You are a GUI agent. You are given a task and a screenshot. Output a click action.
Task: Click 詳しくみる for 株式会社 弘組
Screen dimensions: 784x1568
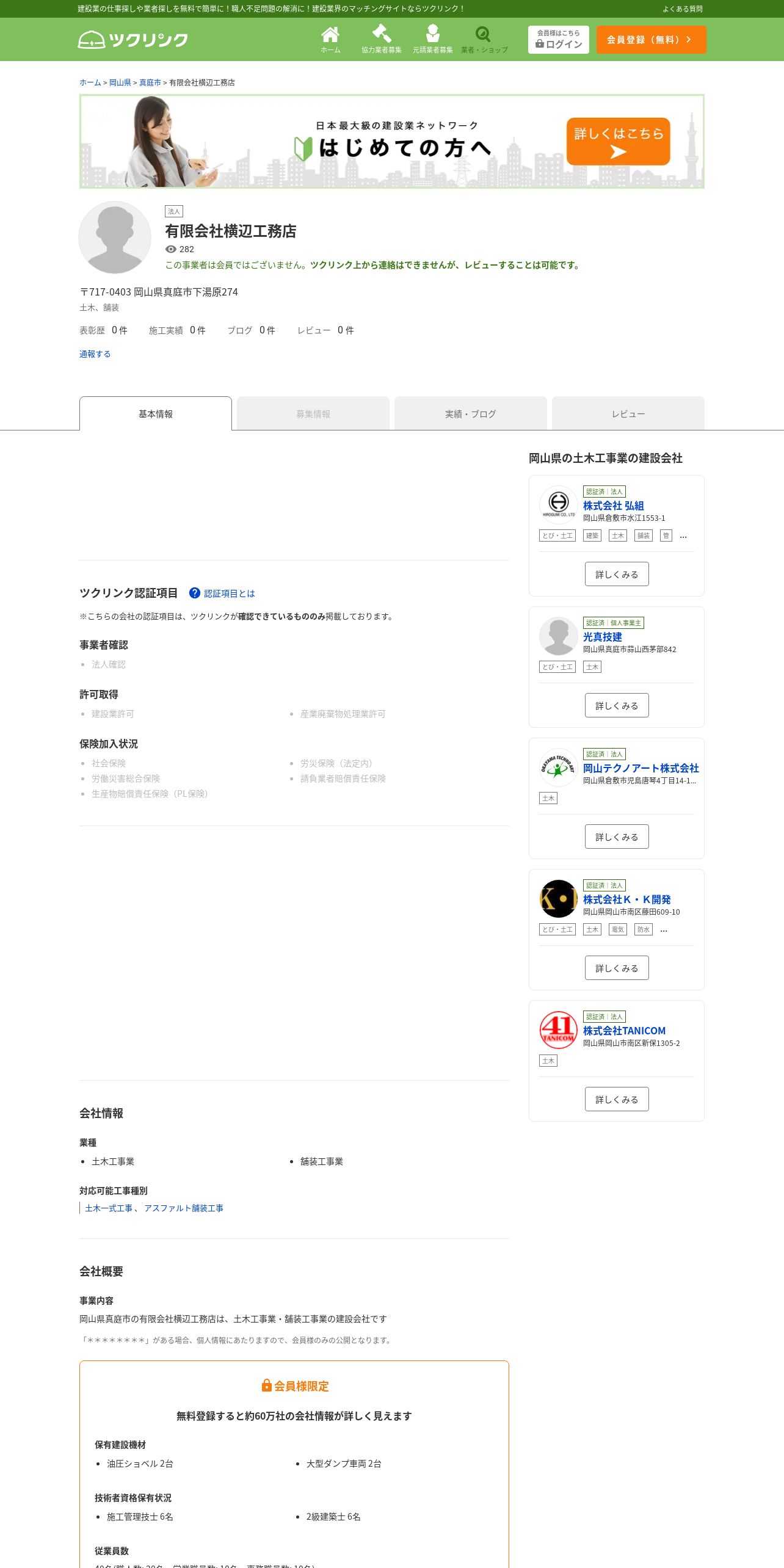pos(617,574)
